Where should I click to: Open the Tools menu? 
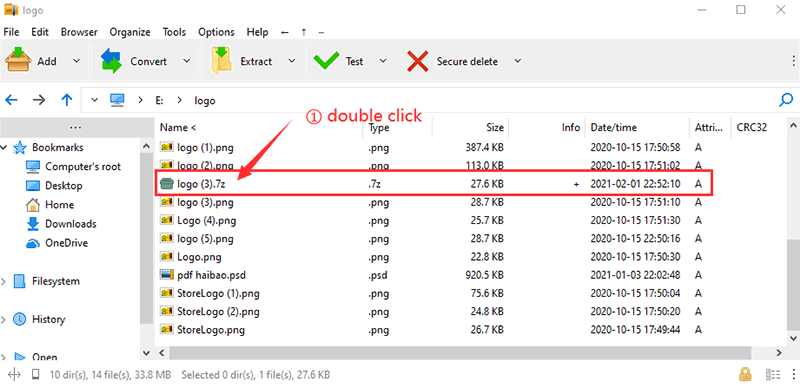pyautogui.click(x=174, y=32)
